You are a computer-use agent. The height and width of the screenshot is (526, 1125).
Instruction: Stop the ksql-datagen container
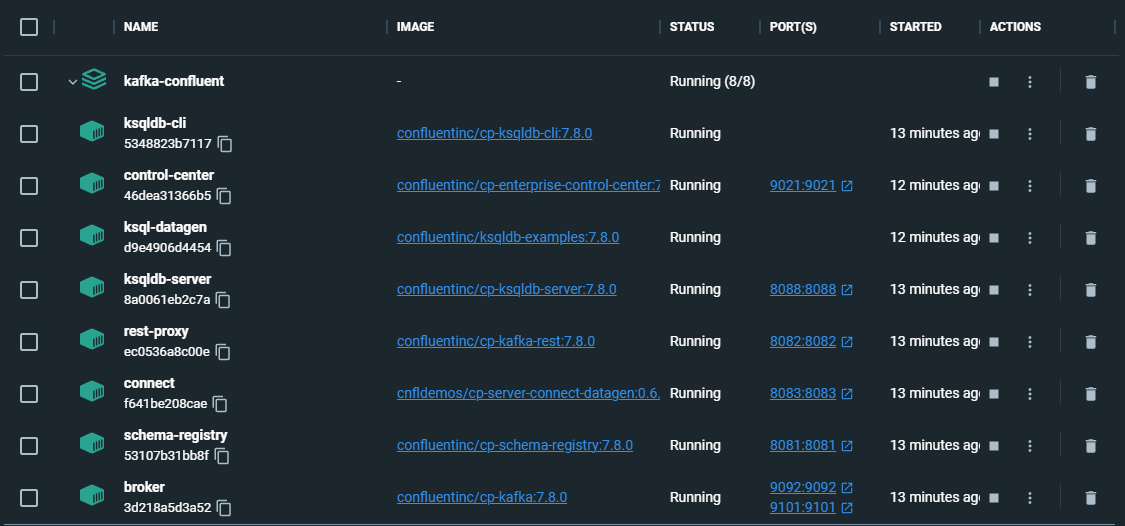tap(994, 238)
